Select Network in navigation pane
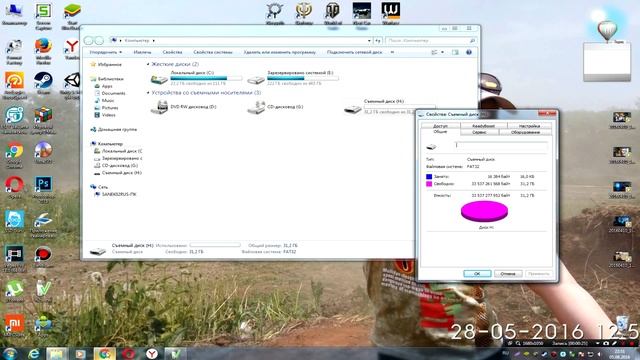The width and height of the screenshot is (640, 360). click(99, 187)
